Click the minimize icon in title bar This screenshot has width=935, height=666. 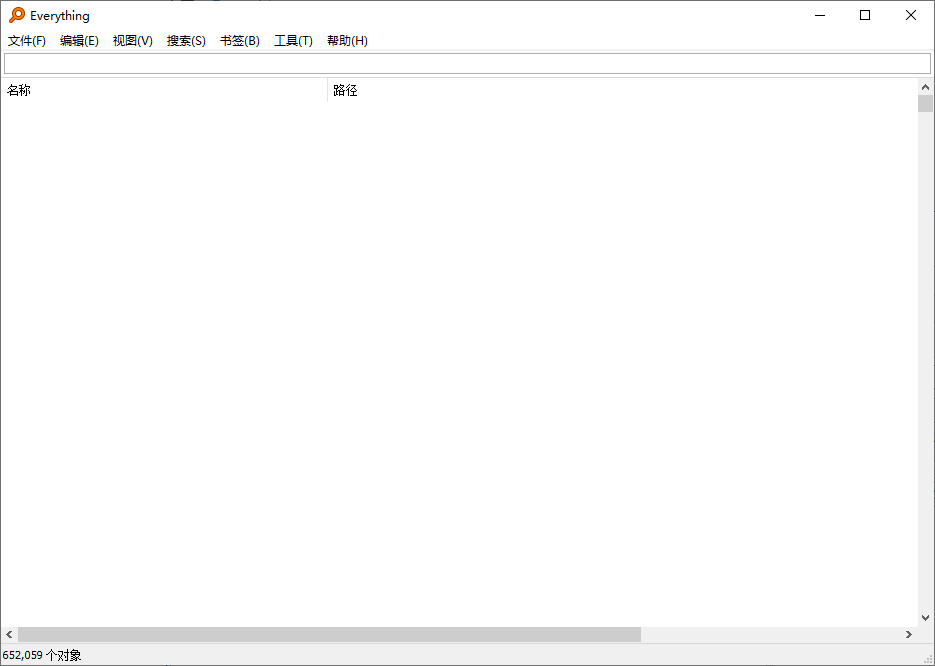point(819,15)
